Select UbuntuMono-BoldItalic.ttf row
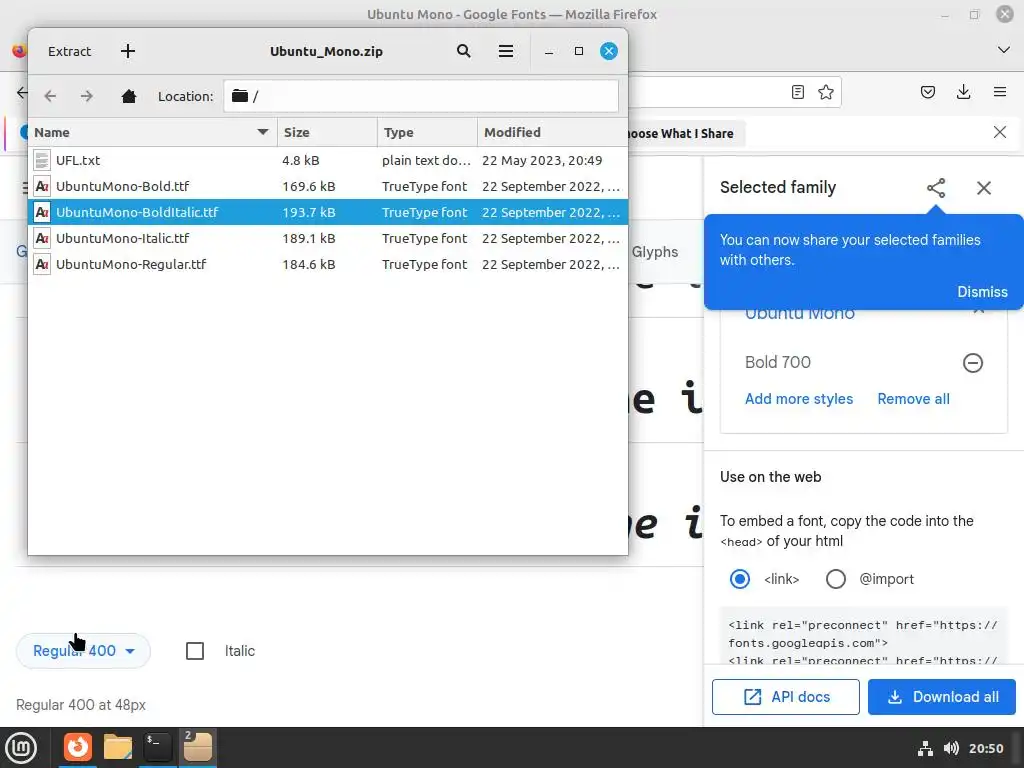This screenshot has height=768, width=1024. pyautogui.click(x=328, y=212)
